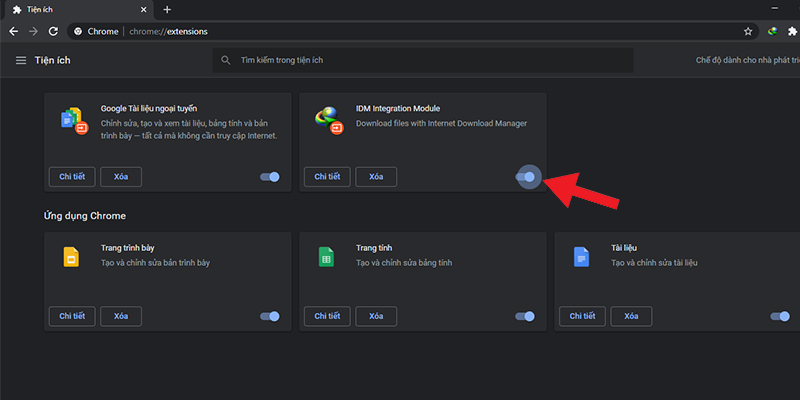Close the Tiện ích tab
The height and width of the screenshot is (400, 800).
[x=144, y=10]
